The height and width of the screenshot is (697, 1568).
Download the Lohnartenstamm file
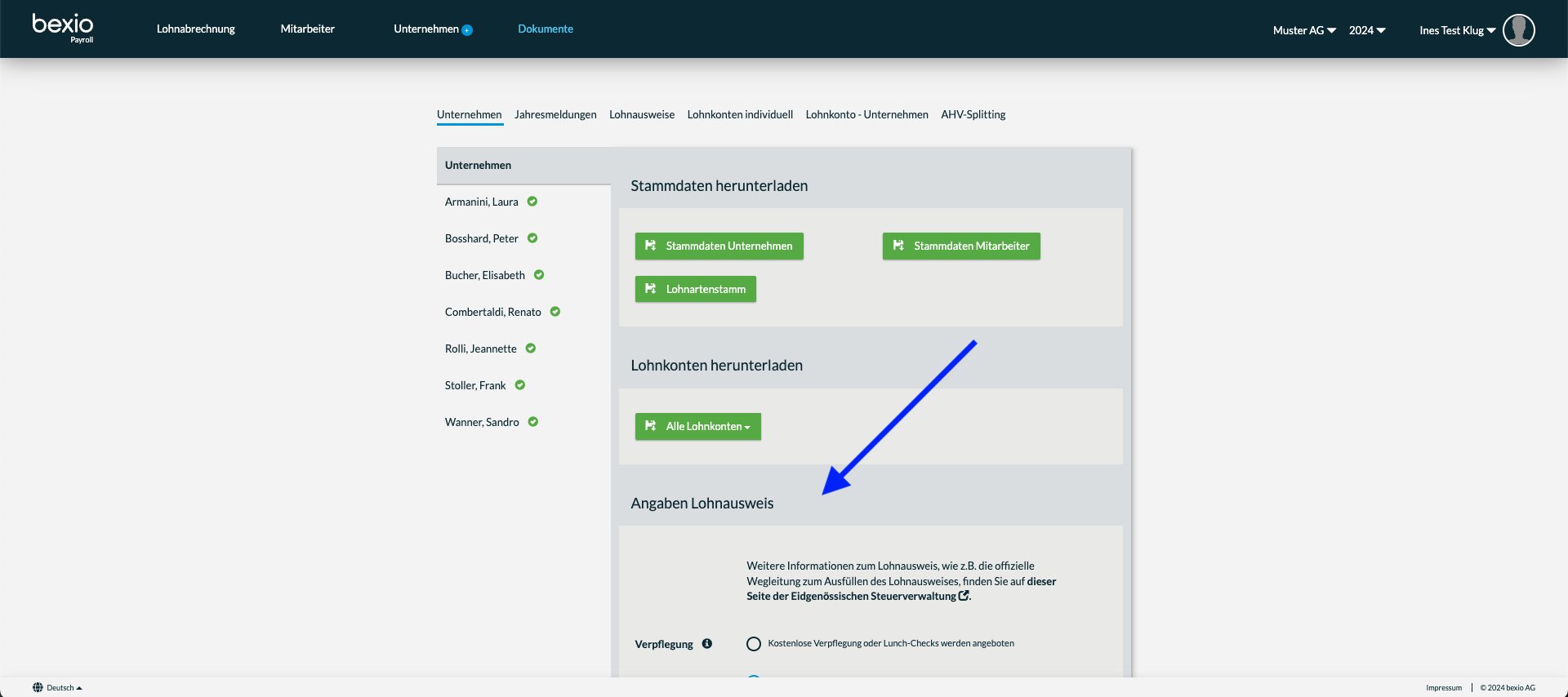pyautogui.click(x=696, y=289)
